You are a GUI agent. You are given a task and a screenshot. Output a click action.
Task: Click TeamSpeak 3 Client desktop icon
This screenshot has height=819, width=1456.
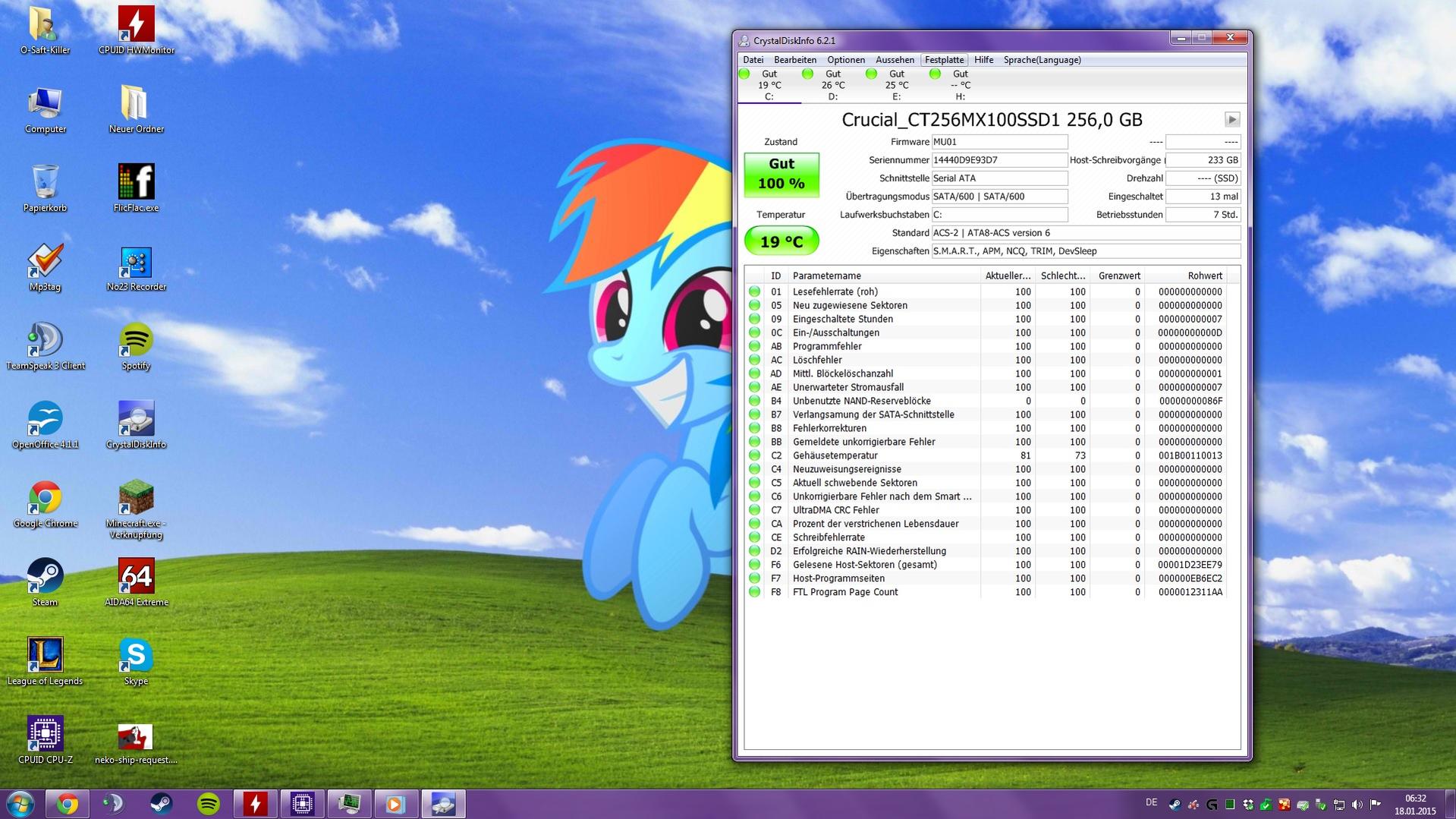tap(45, 346)
